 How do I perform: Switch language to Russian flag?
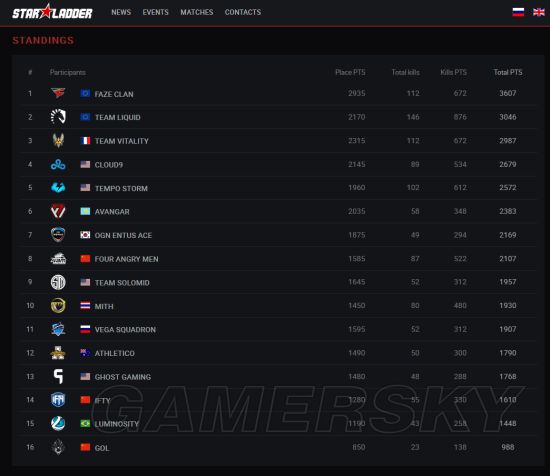point(518,12)
